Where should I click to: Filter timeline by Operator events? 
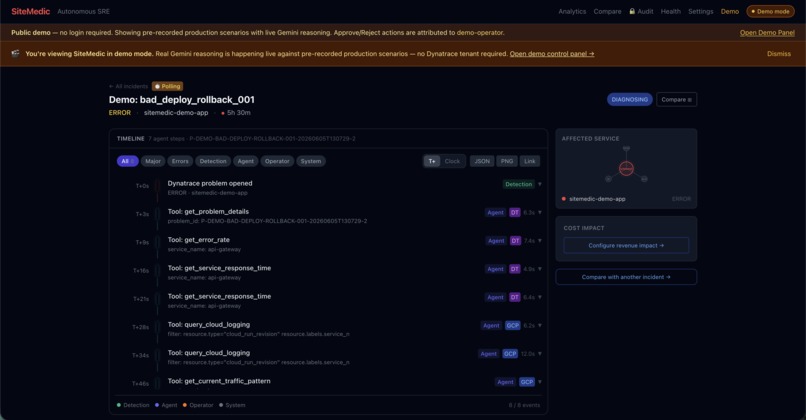point(277,161)
